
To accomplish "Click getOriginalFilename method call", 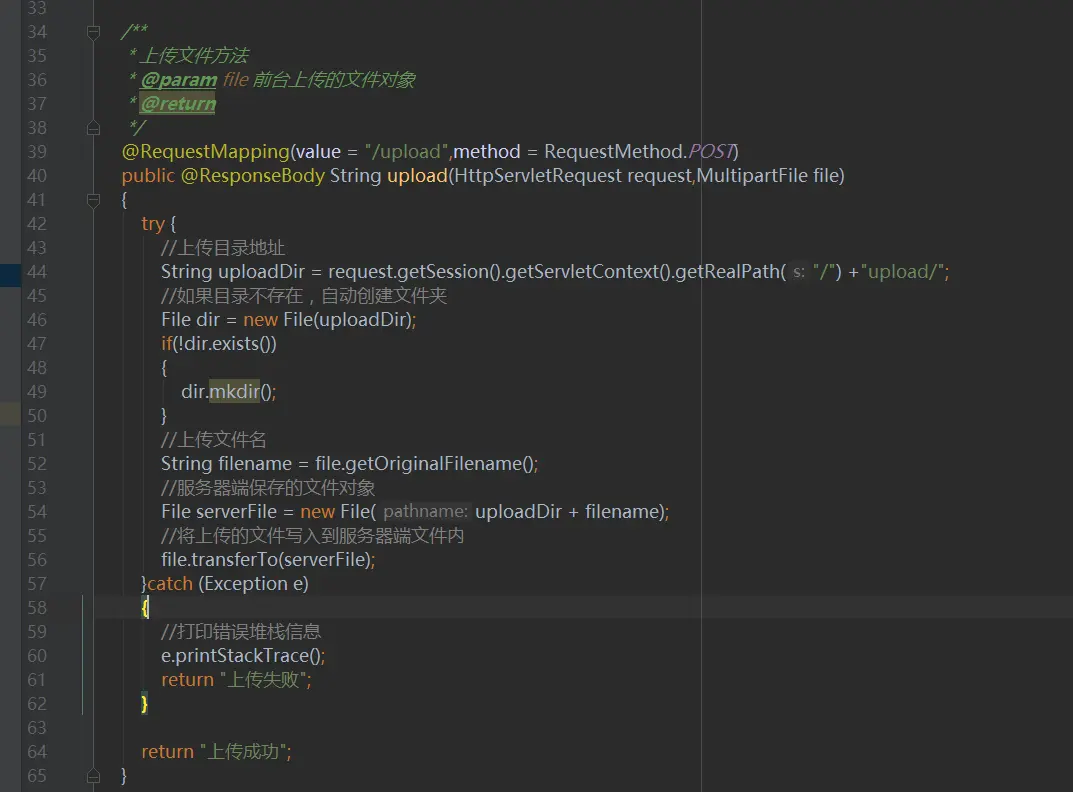I will [x=434, y=464].
